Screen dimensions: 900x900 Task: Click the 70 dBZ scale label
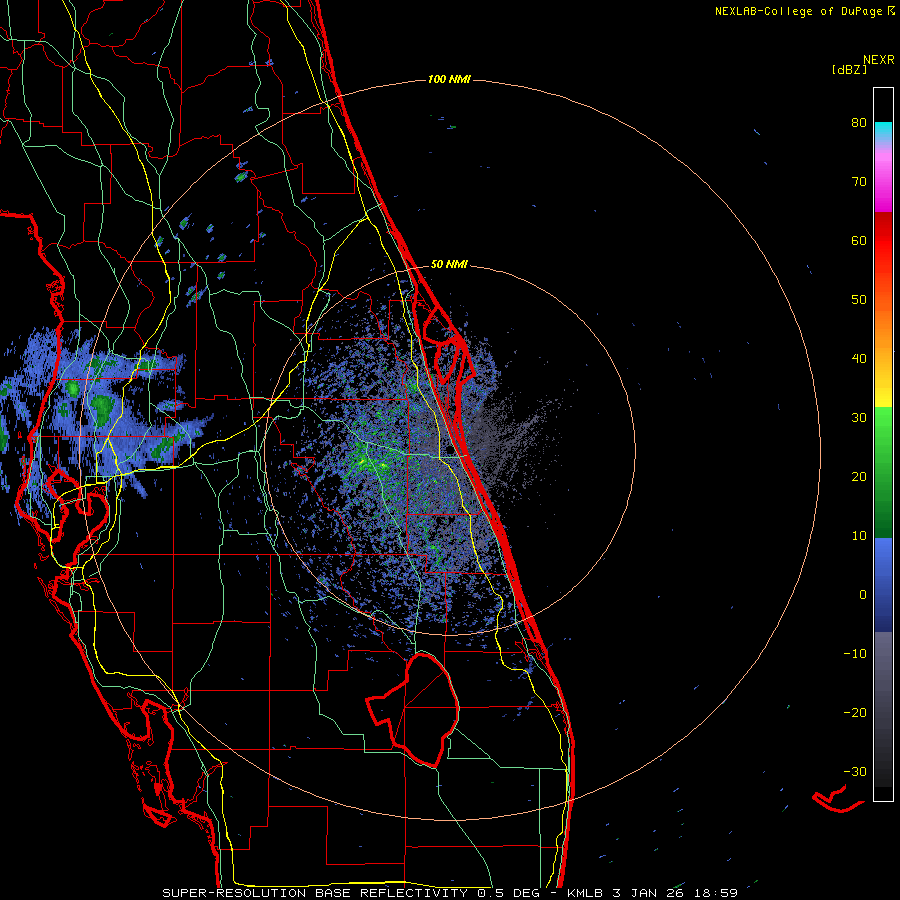coord(859,182)
